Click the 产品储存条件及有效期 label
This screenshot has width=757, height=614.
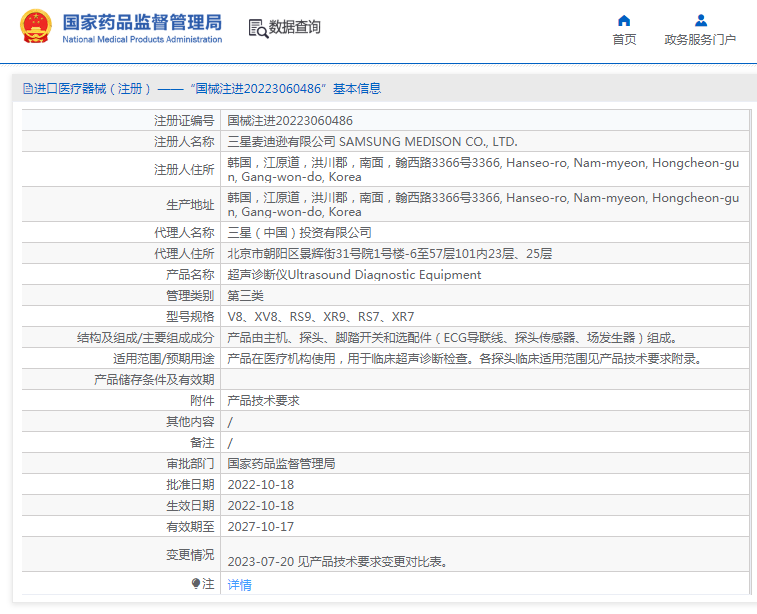pos(154,379)
